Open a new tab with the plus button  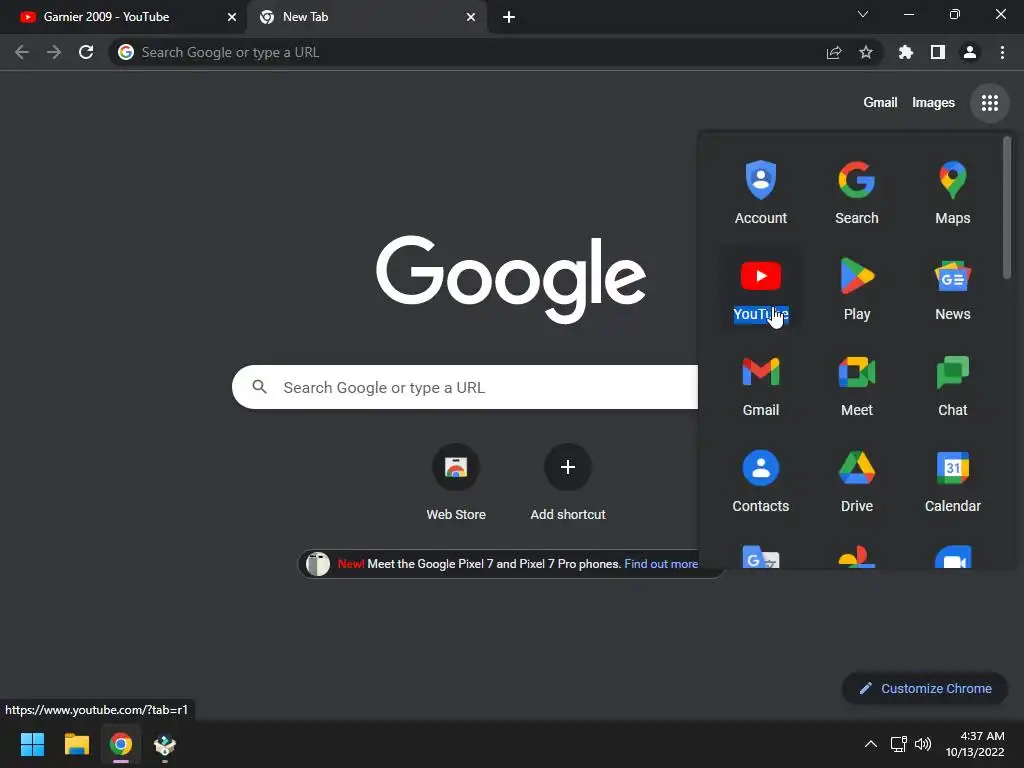click(x=509, y=17)
